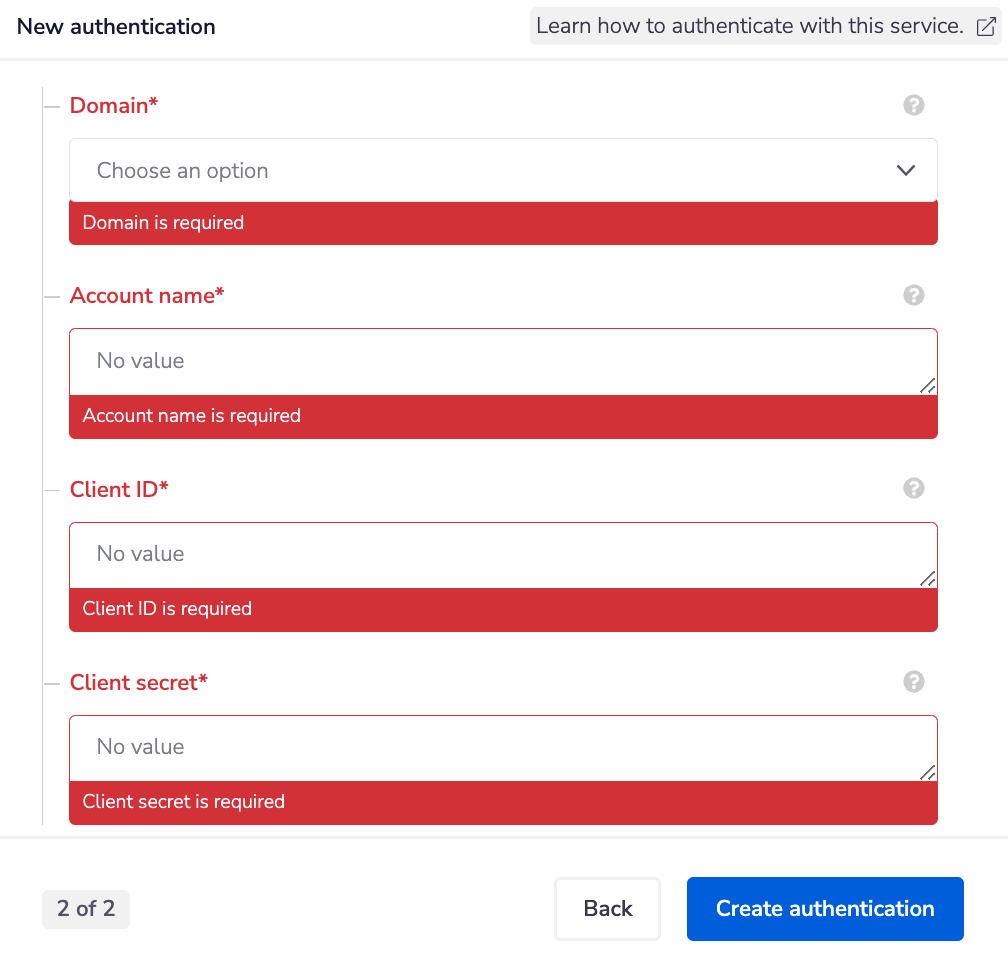
Task: Click the Client secret input field
Action: [490, 747]
